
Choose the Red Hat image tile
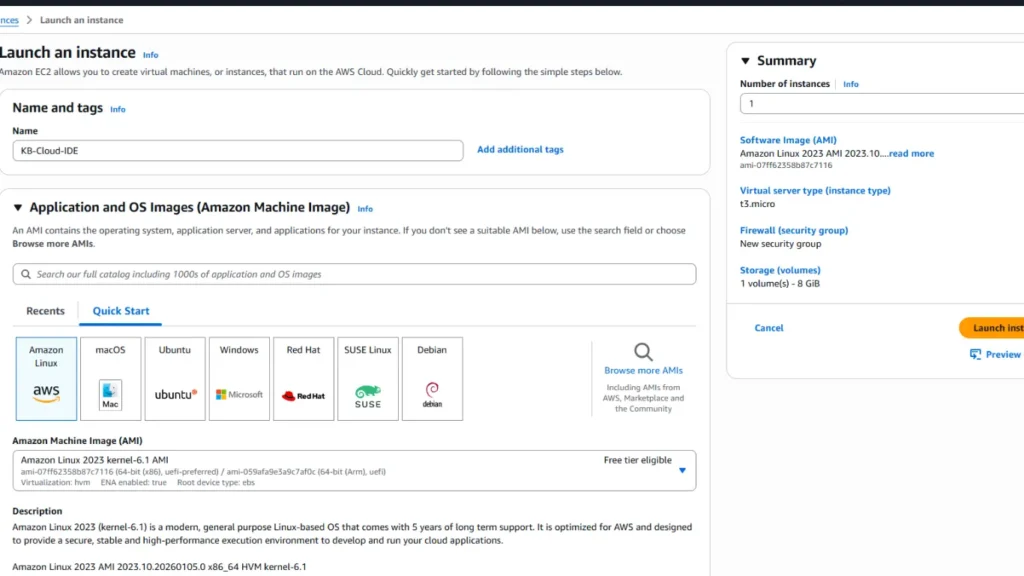point(303,378)
